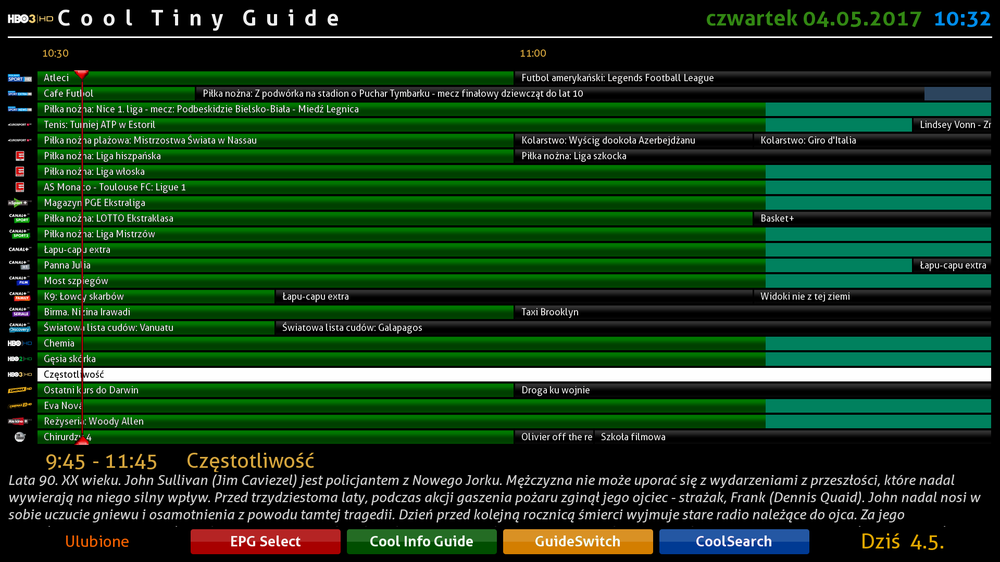The image size is (1000, 562).
Task: Select HBO HD logo beside Chemia row
Action: coord(20,344)
